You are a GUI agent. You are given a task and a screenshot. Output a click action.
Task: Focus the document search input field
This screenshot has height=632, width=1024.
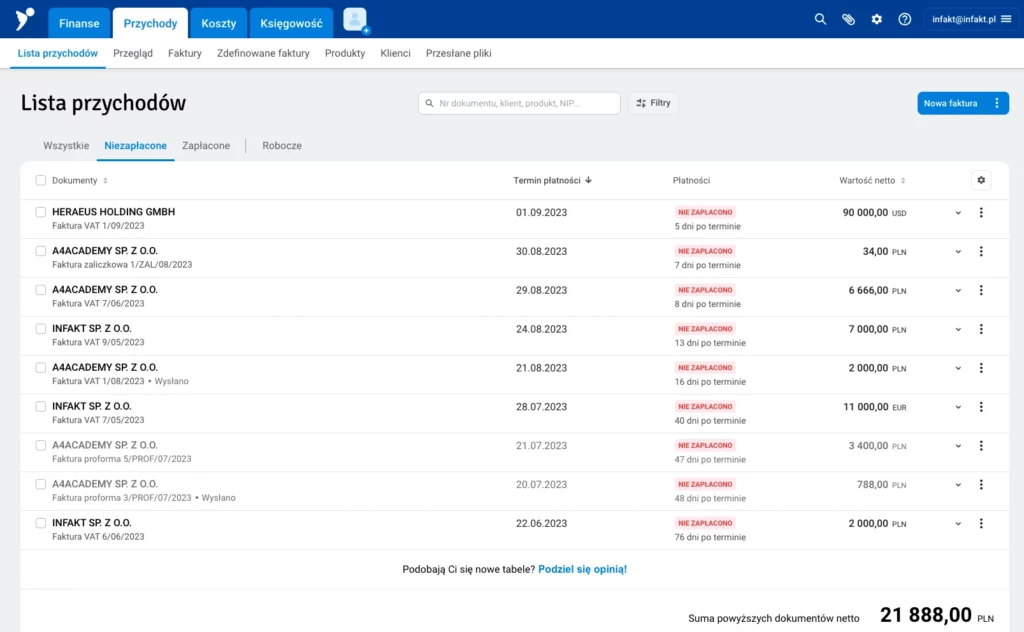click(520, 103)
